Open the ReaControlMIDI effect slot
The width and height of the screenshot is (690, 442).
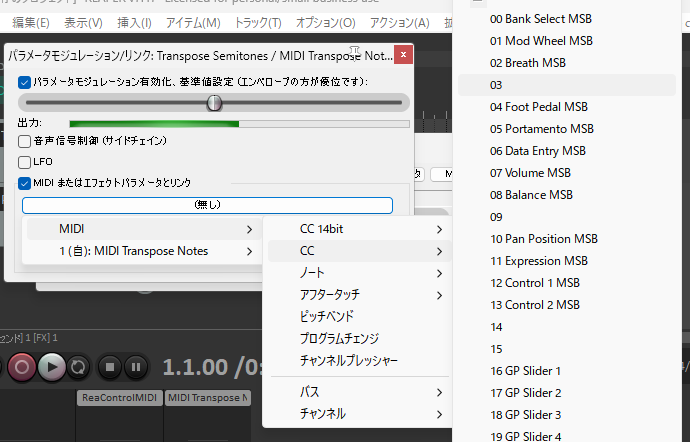(119, 398)
